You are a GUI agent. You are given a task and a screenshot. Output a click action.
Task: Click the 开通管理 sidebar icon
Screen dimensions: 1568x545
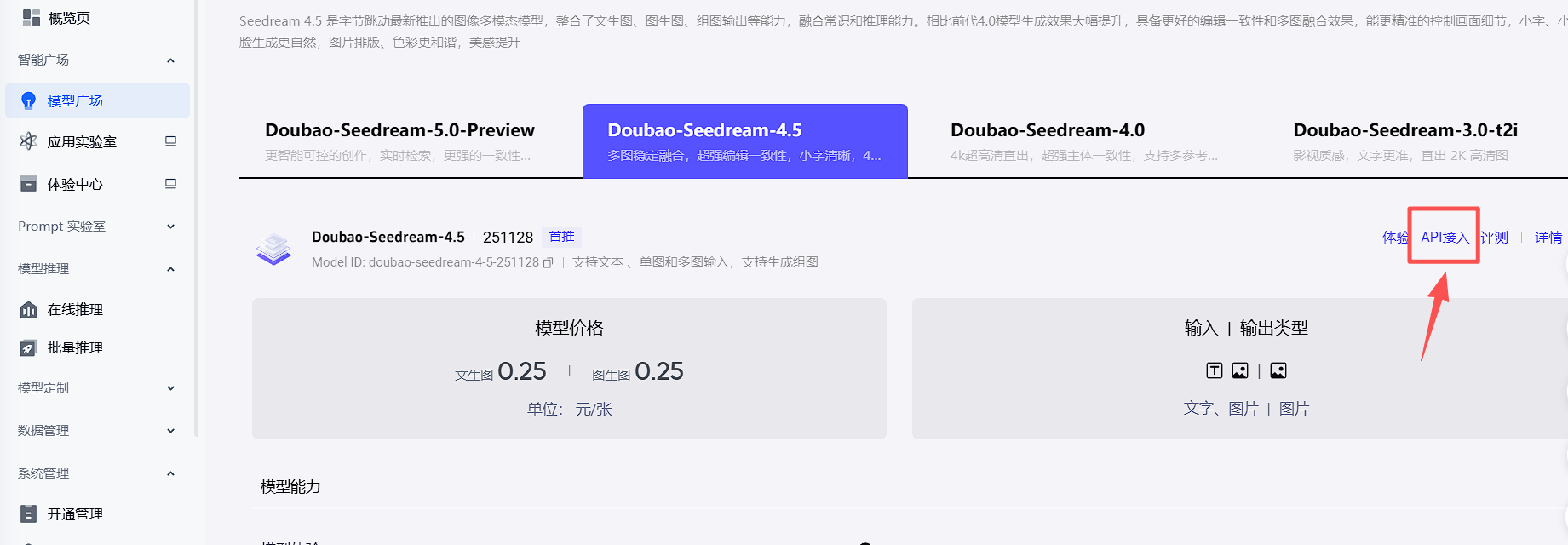tap(29, 514)
